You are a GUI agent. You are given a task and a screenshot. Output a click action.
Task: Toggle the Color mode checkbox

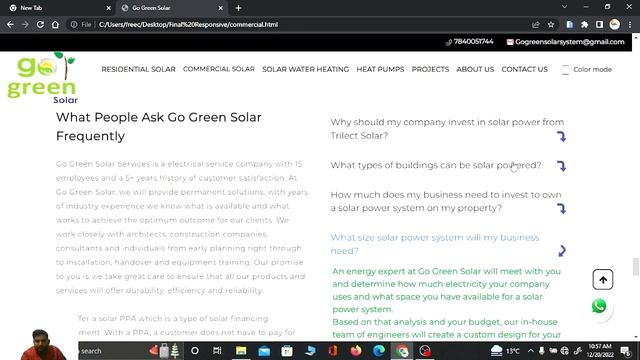click(565, 70)
